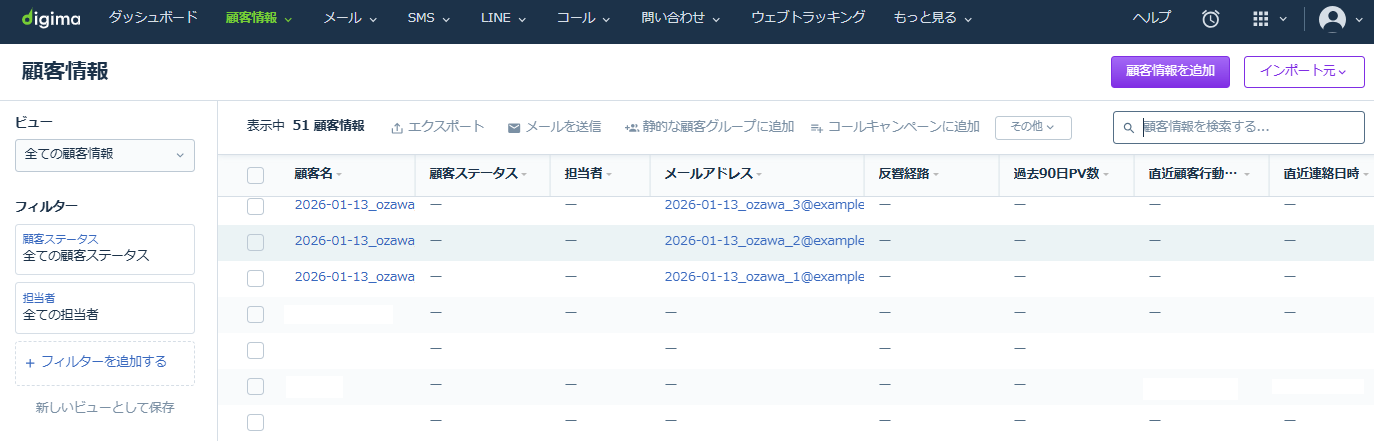This screenshot has height=441, width=1374.
Task: Open the 問い合わせ nav menu
Action: pos(681,18)
